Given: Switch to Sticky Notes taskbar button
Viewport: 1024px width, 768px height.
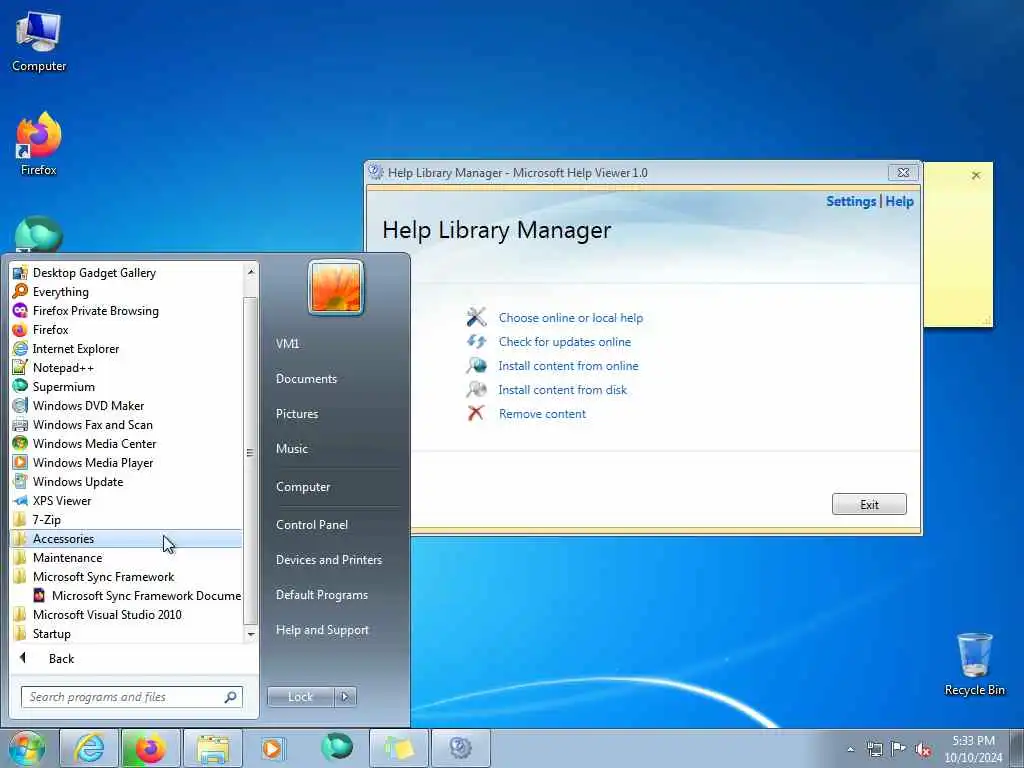Looking at the screenshot, I should (x=399, y=748).
